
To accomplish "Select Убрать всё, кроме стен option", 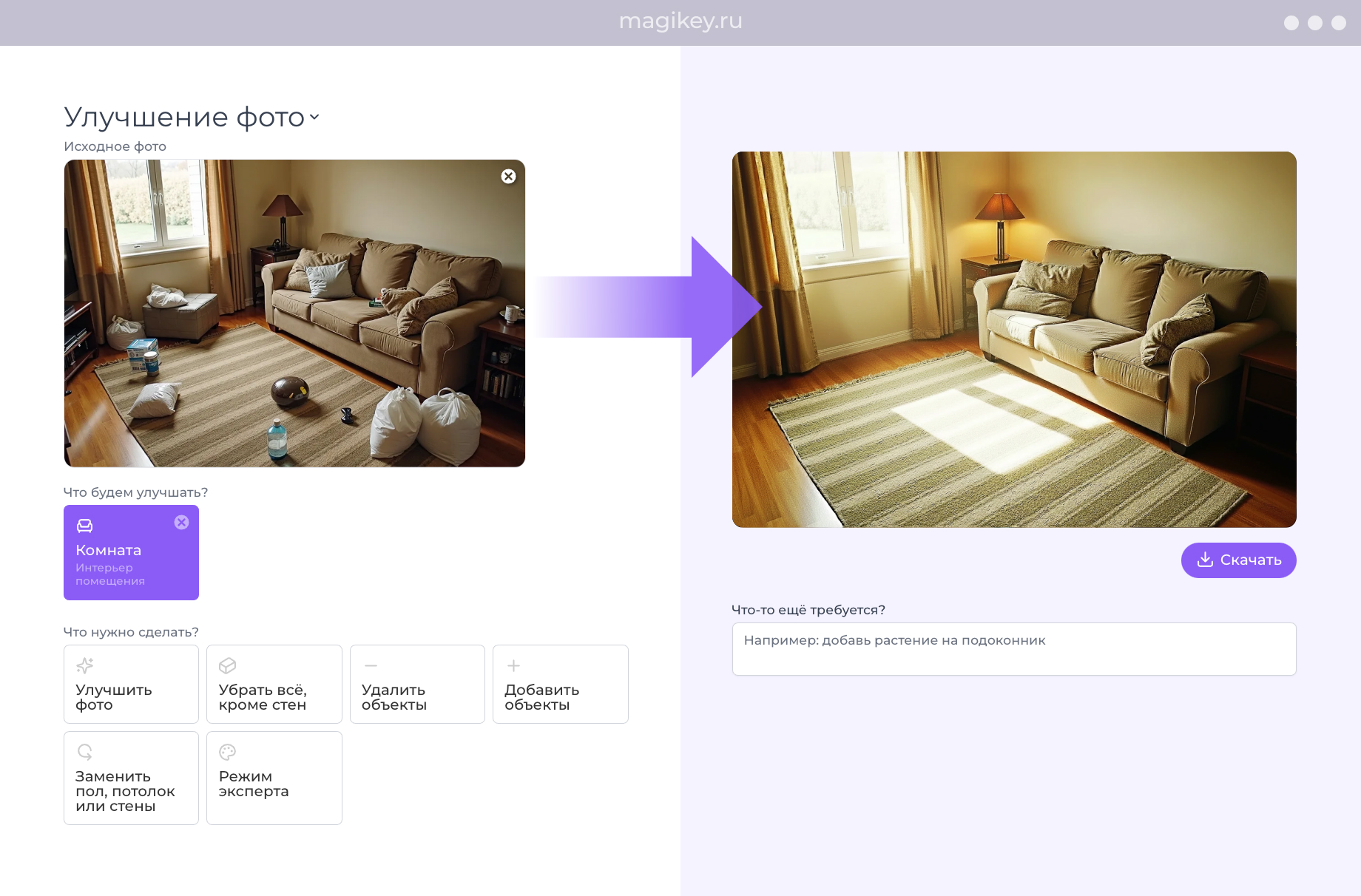I will click(x=274, y=684).
